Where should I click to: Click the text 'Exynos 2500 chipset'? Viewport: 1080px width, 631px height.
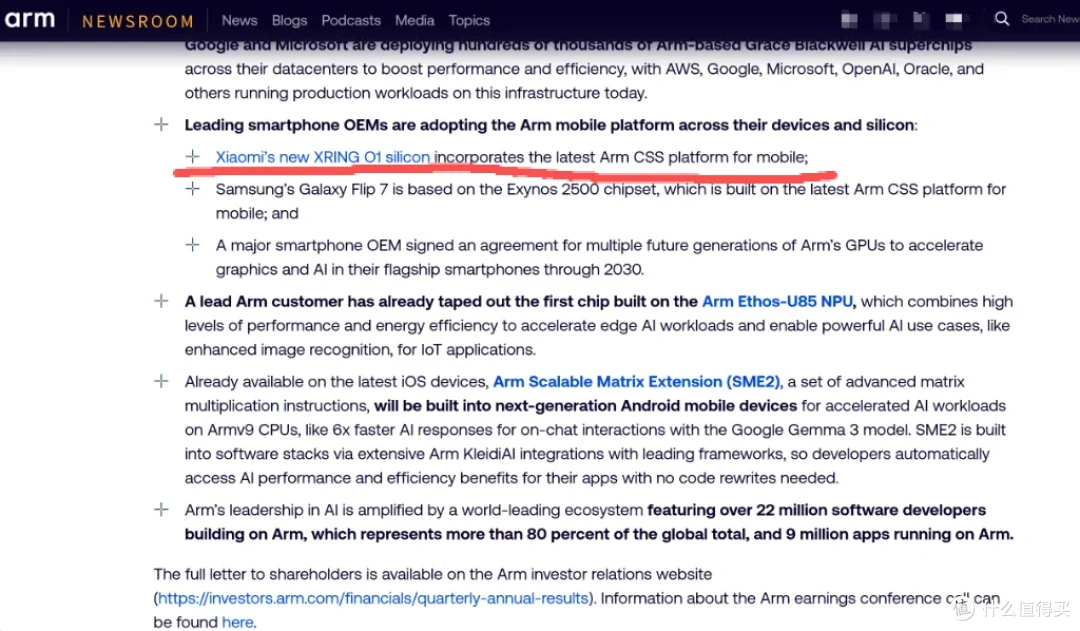click(581, 189)
